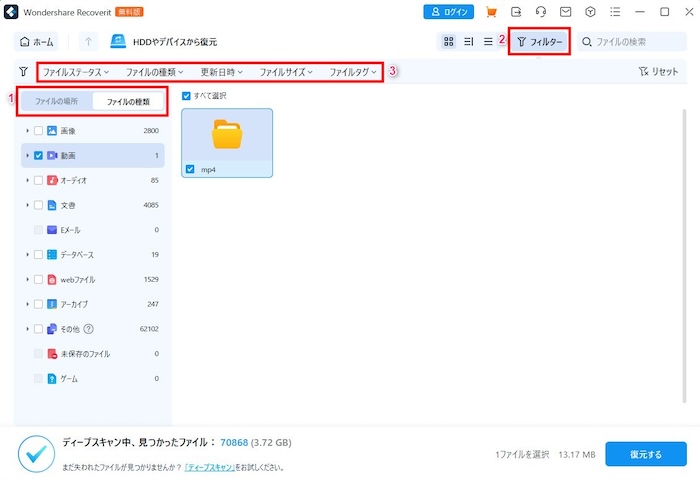Open the ファイルサイズ filter dropdown

pyautogui.click(x=286, y=72)
